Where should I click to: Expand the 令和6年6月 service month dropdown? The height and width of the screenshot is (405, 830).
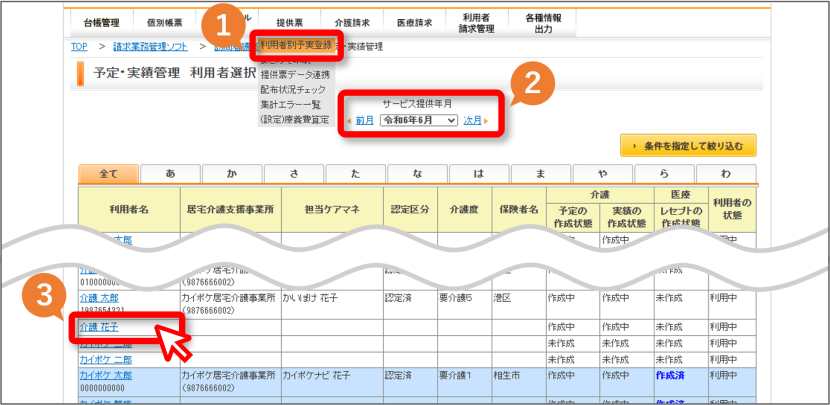pyautogui.click(x=418, y=121)
